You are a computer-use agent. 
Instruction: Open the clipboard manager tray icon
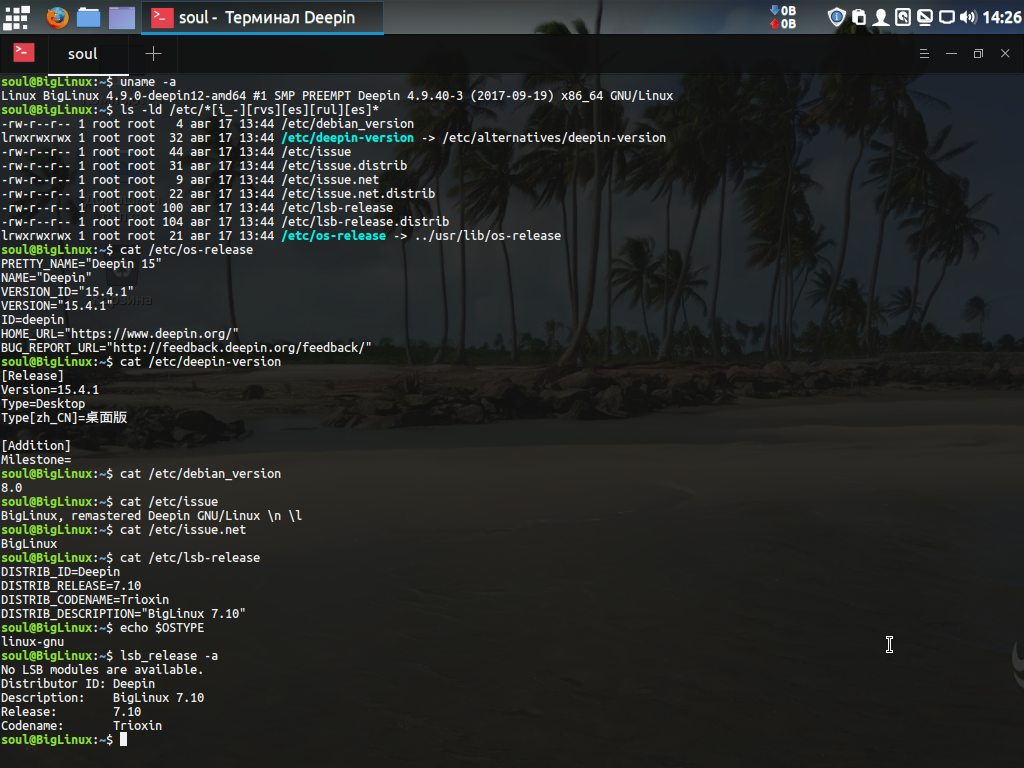[x=859, y=17]
